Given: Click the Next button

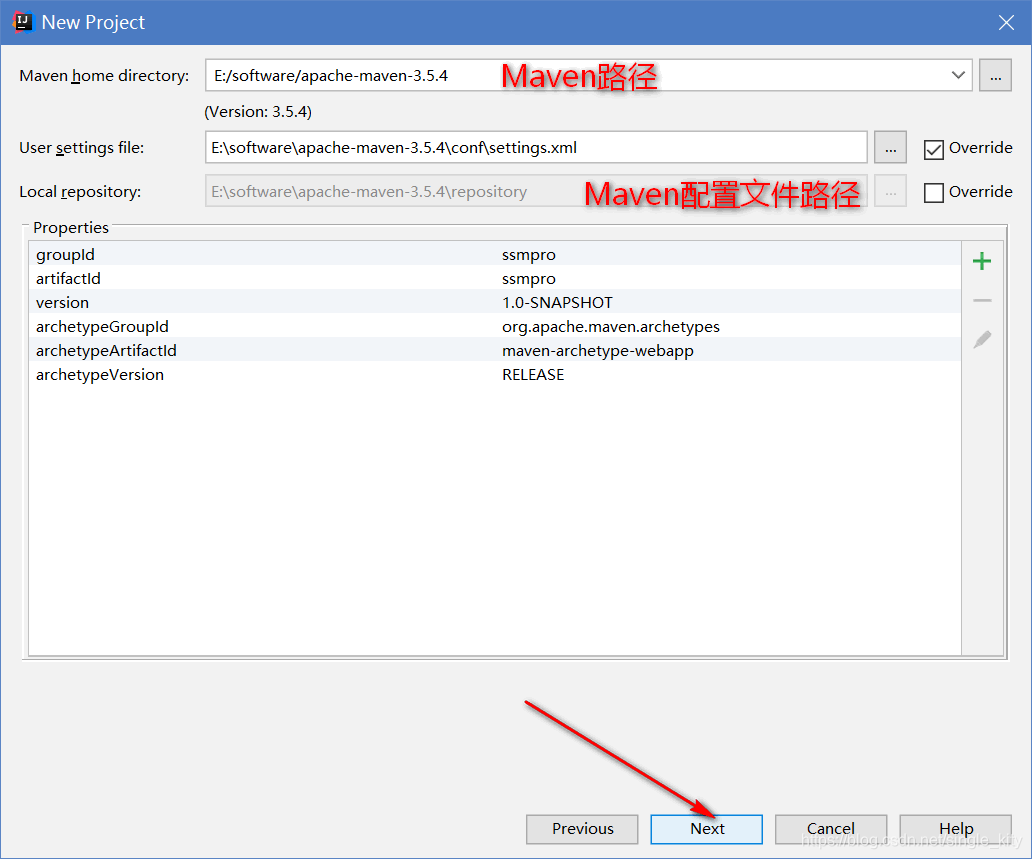Looking at the screenshot, I should [x=706, y=829].
